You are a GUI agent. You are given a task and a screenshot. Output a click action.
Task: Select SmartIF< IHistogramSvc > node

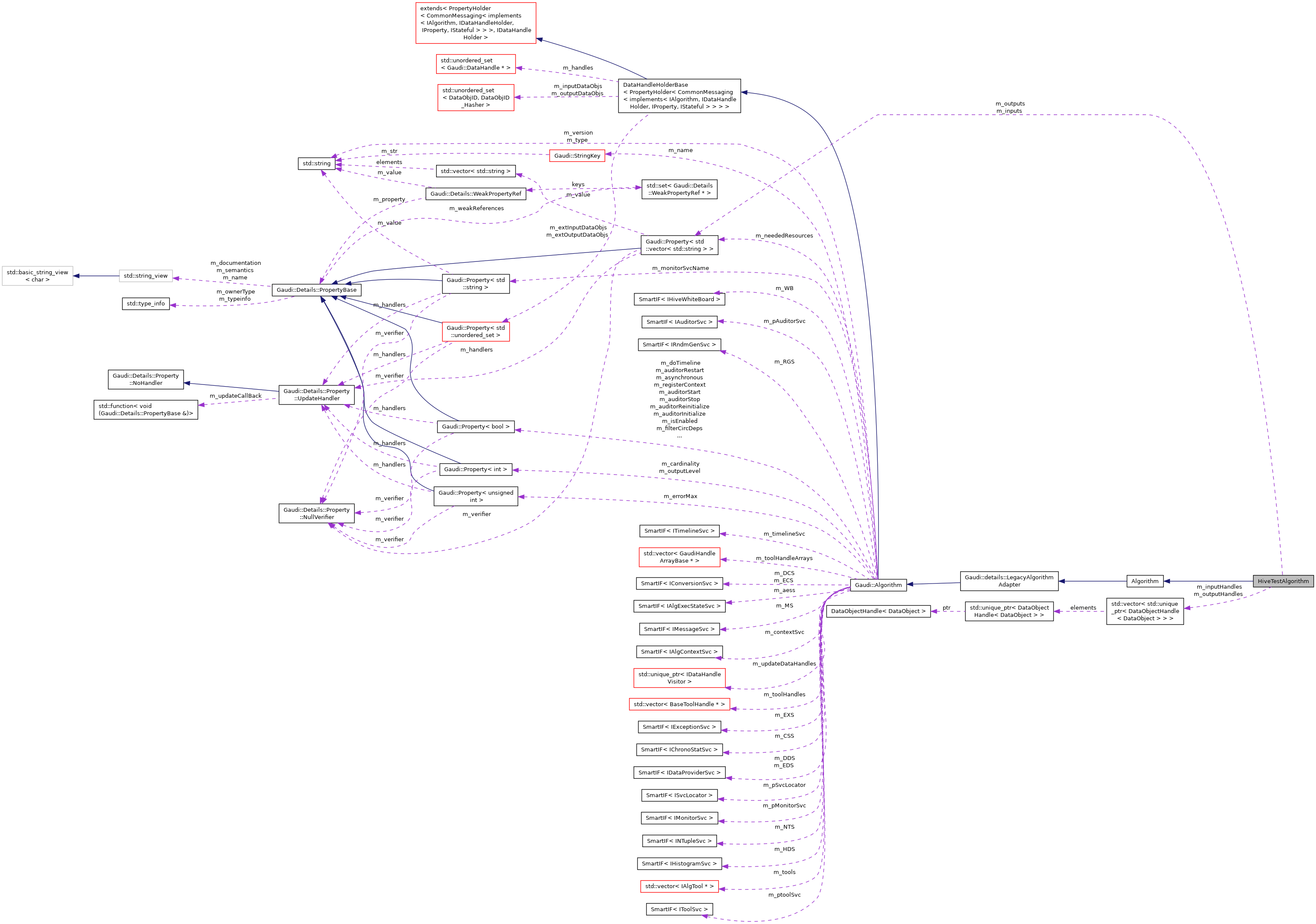[x=679, y=863]
